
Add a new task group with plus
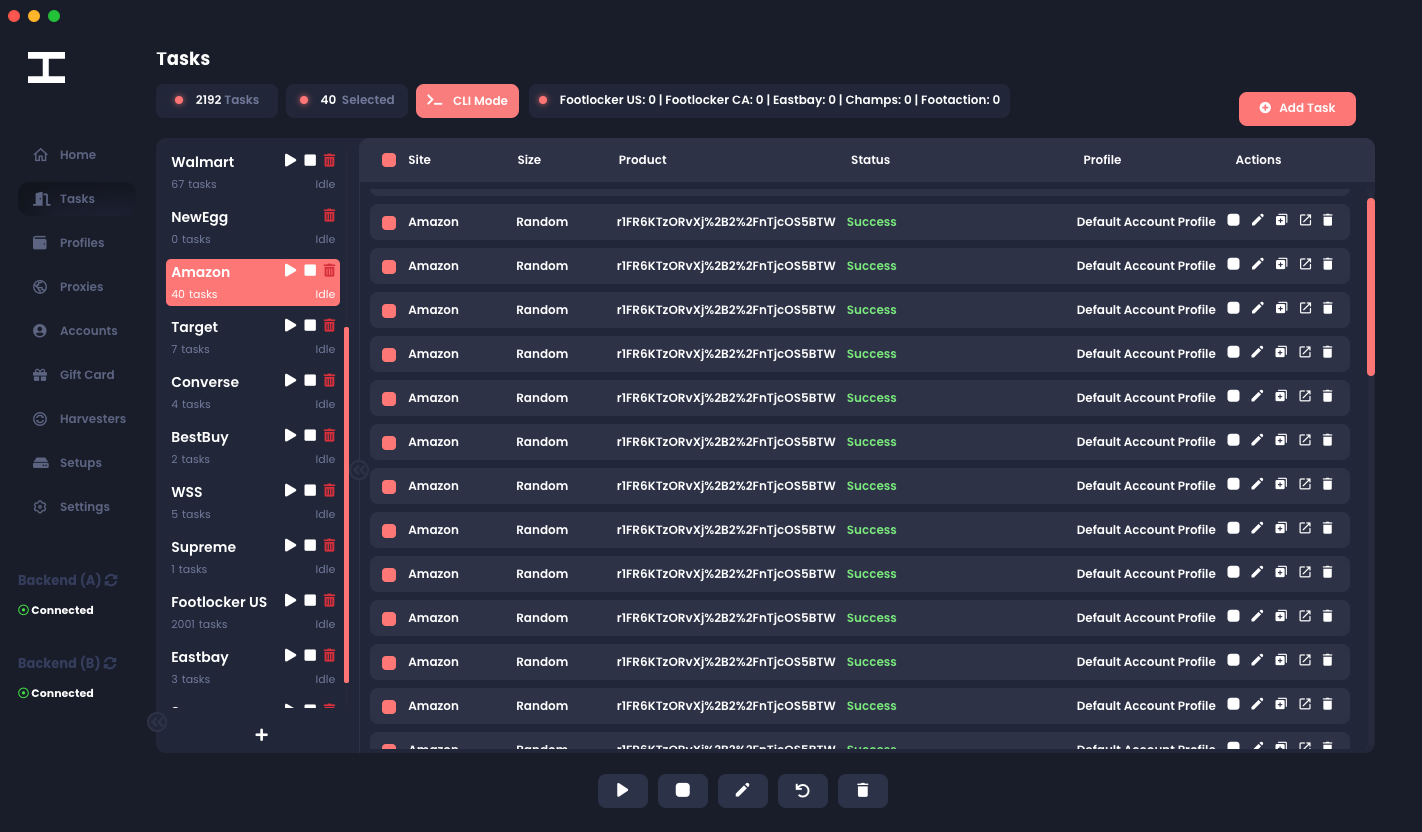point(261,735)
